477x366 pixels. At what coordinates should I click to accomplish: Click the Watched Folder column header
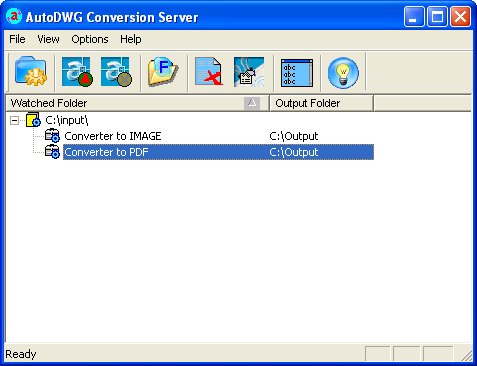click(137, 103)
